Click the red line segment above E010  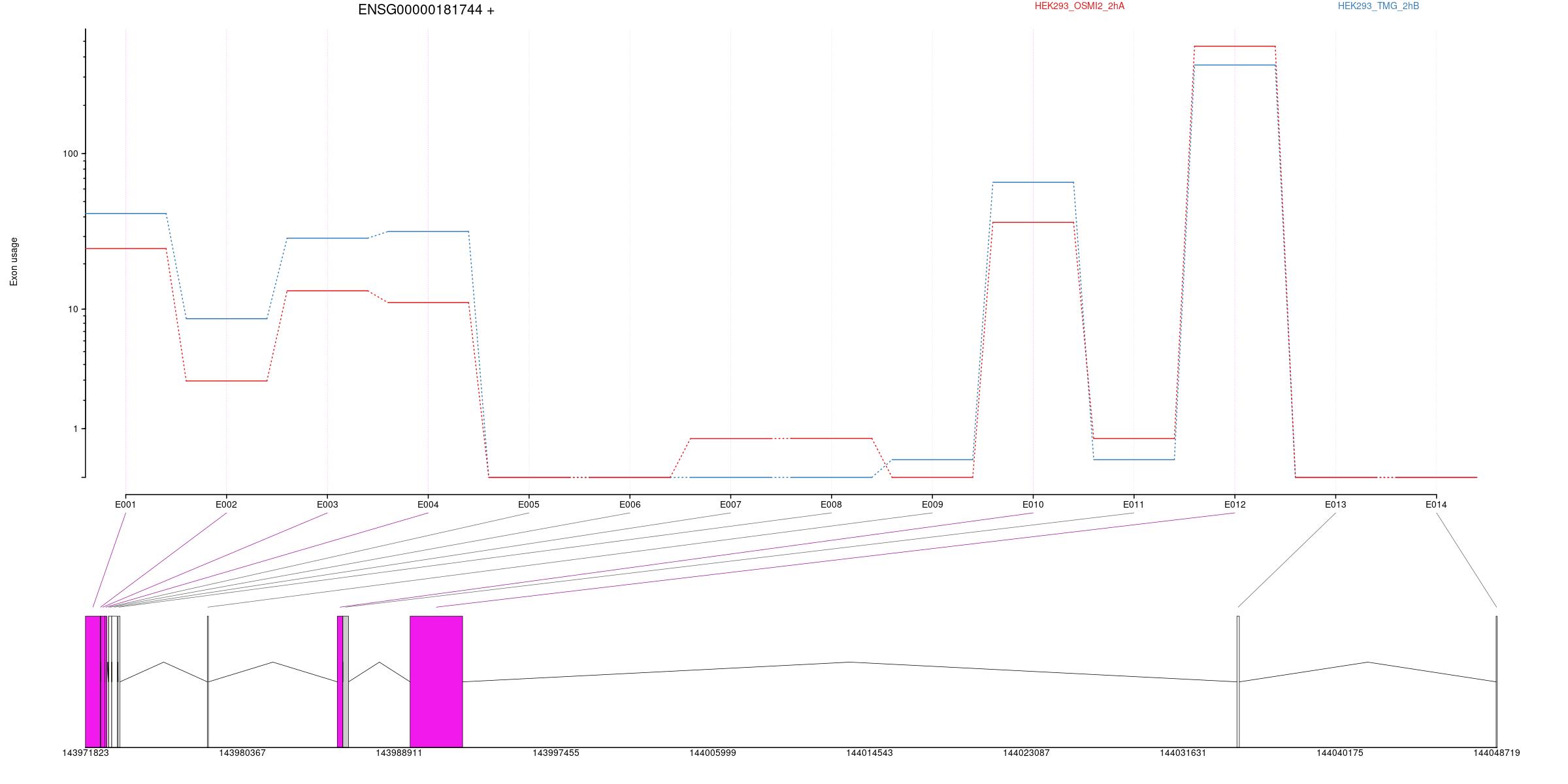[1033, 222]
